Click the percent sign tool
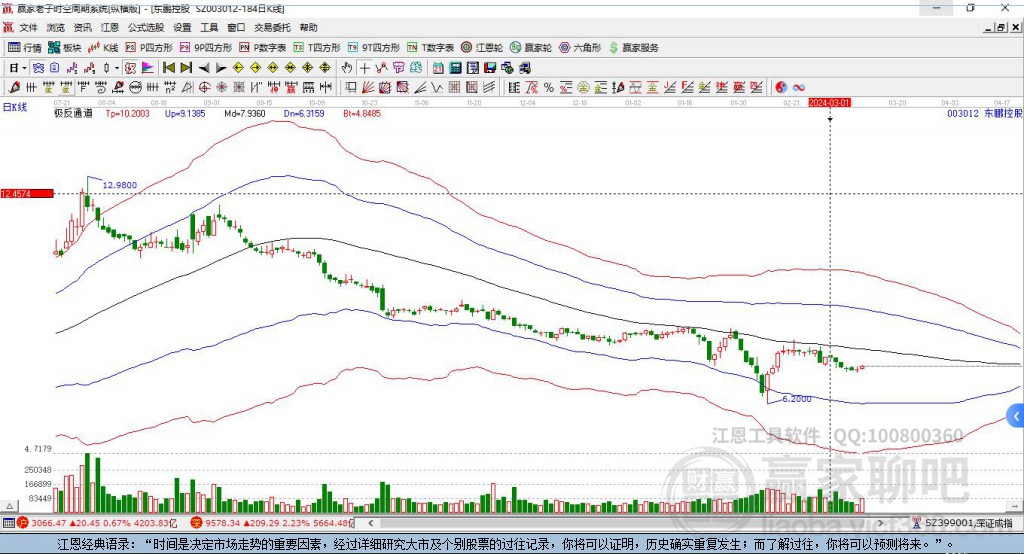The width and height of the screenshot is (1024, 554). point(549,87)
